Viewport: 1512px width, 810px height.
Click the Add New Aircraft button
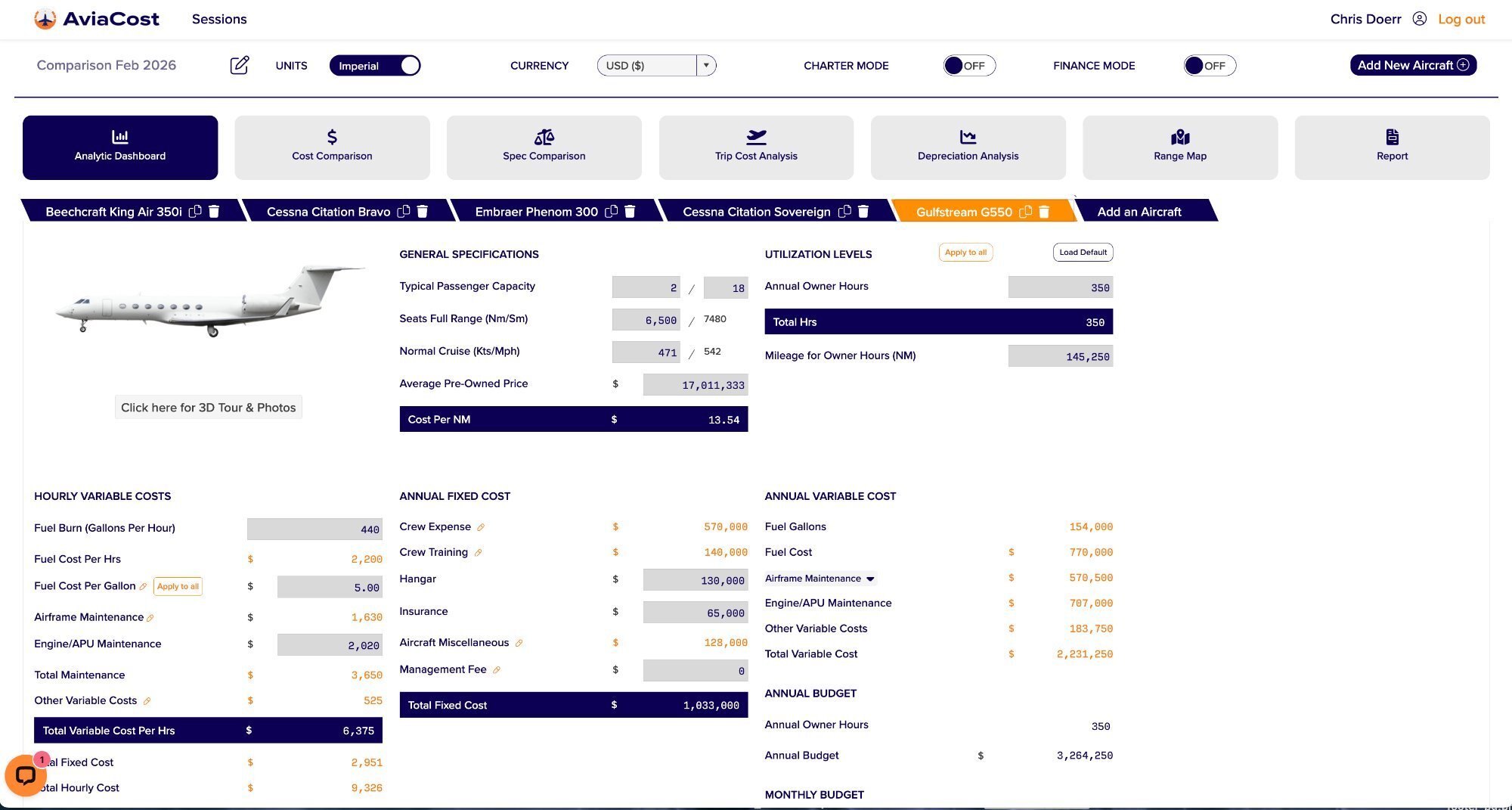1412,65
